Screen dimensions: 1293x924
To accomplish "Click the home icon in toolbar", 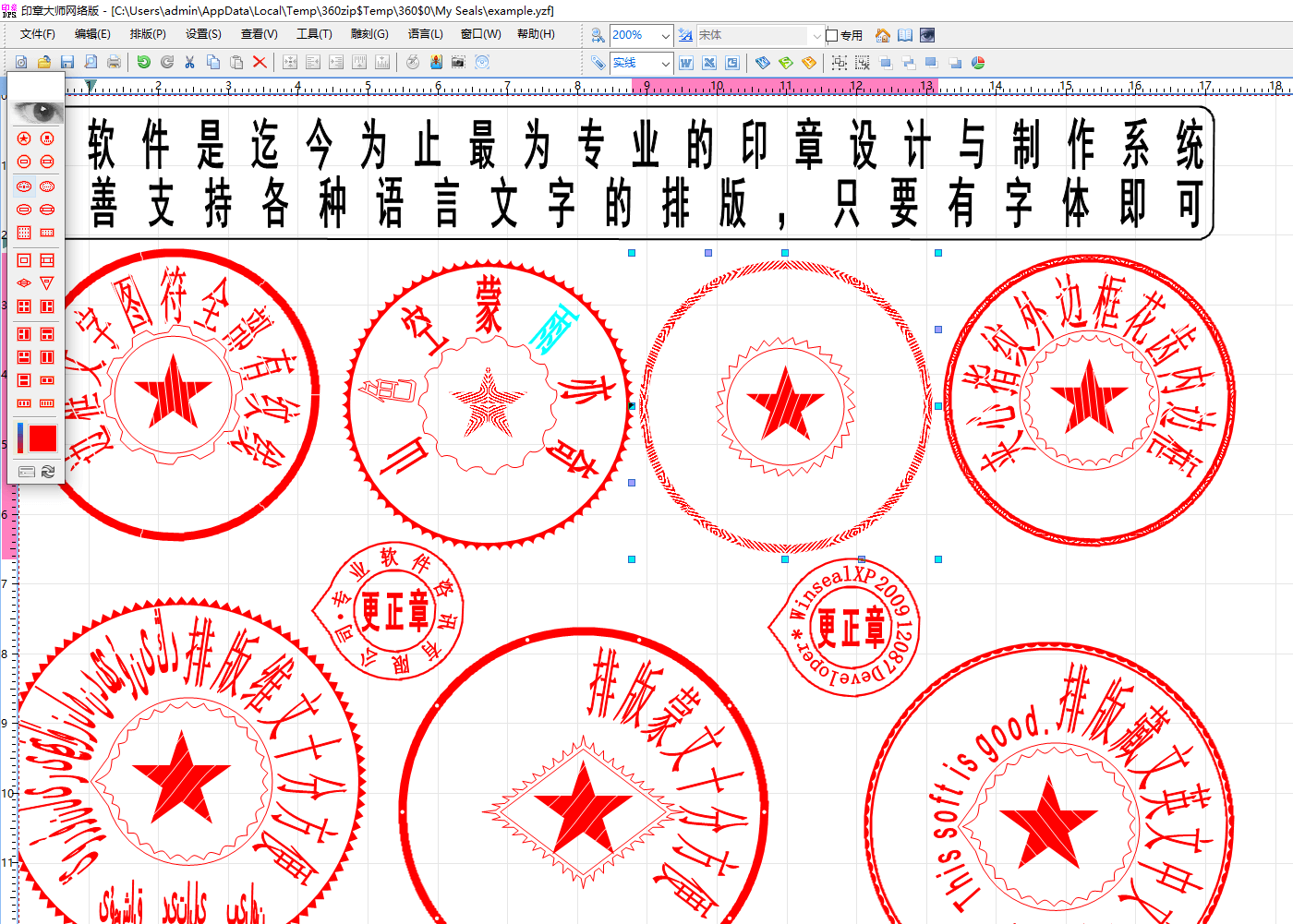I will pyautogui.click(x=883, y=35).
